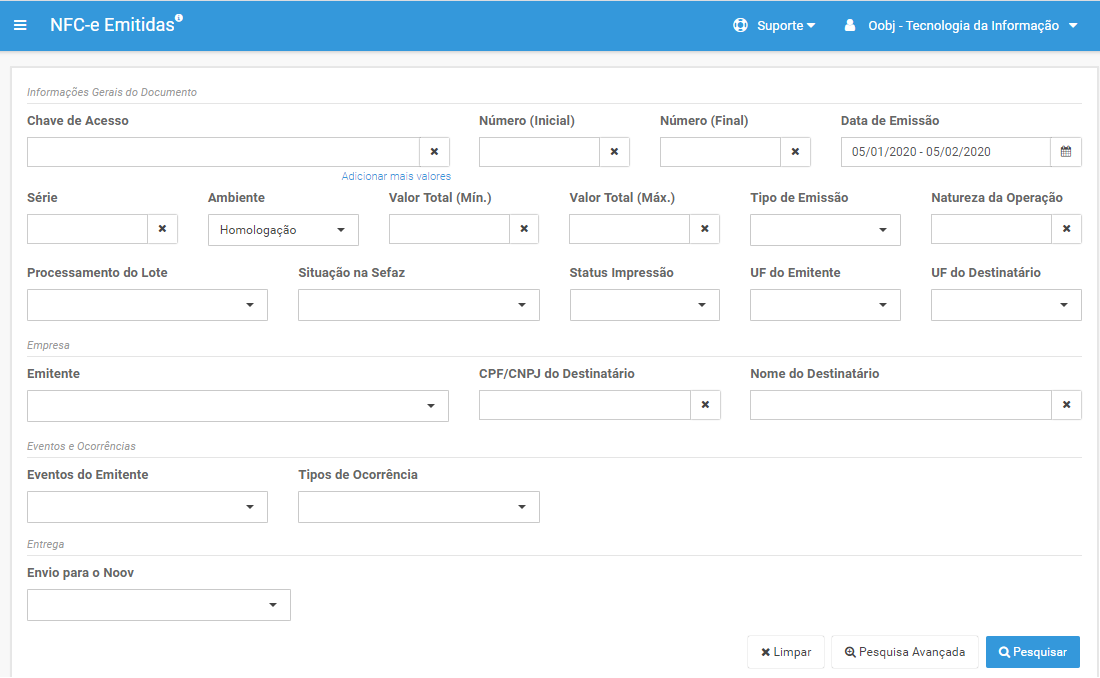This screenshot has height=678, width=1100.
Task: Open the Tipo de Emissão dropdown
Action: pos(825,230)
